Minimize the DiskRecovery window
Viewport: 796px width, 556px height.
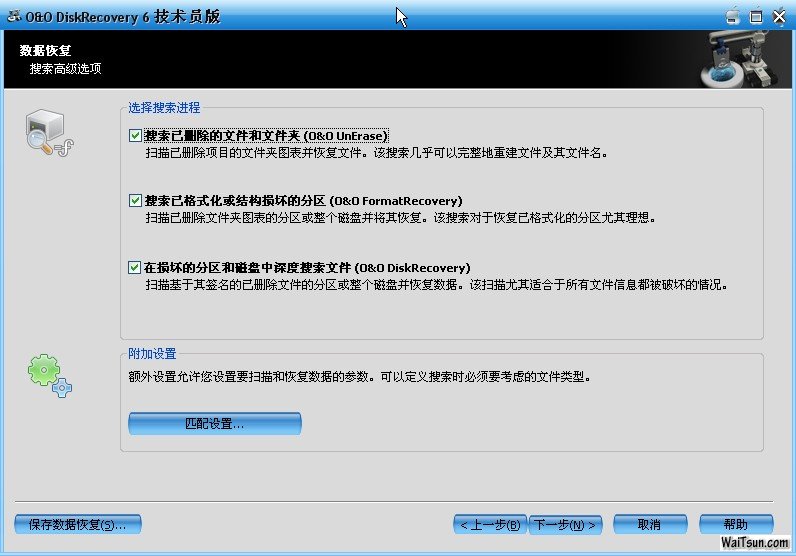pos(732,16)
